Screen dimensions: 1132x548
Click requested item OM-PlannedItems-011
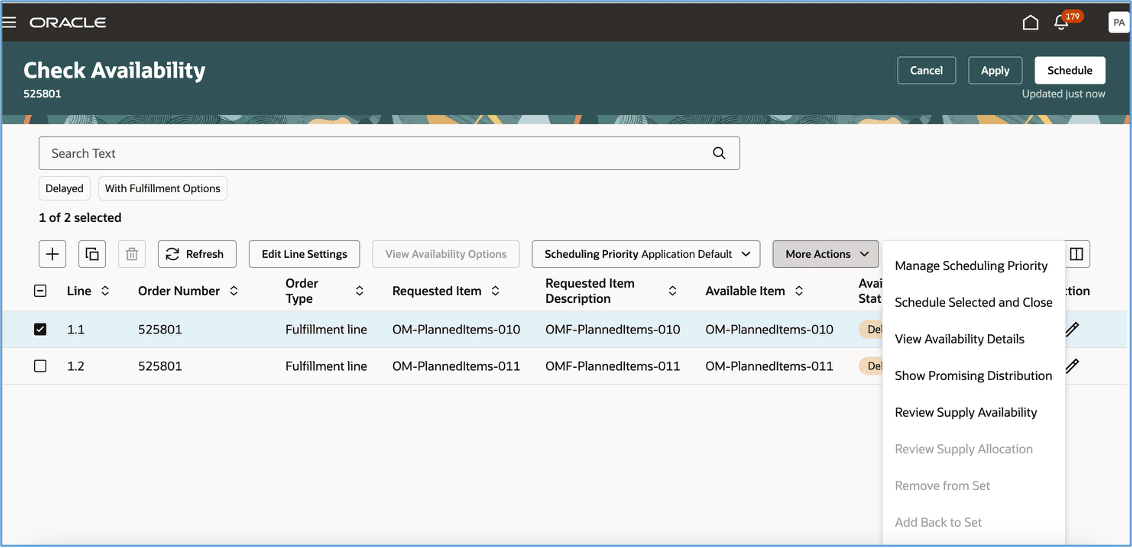click(456, 366)
